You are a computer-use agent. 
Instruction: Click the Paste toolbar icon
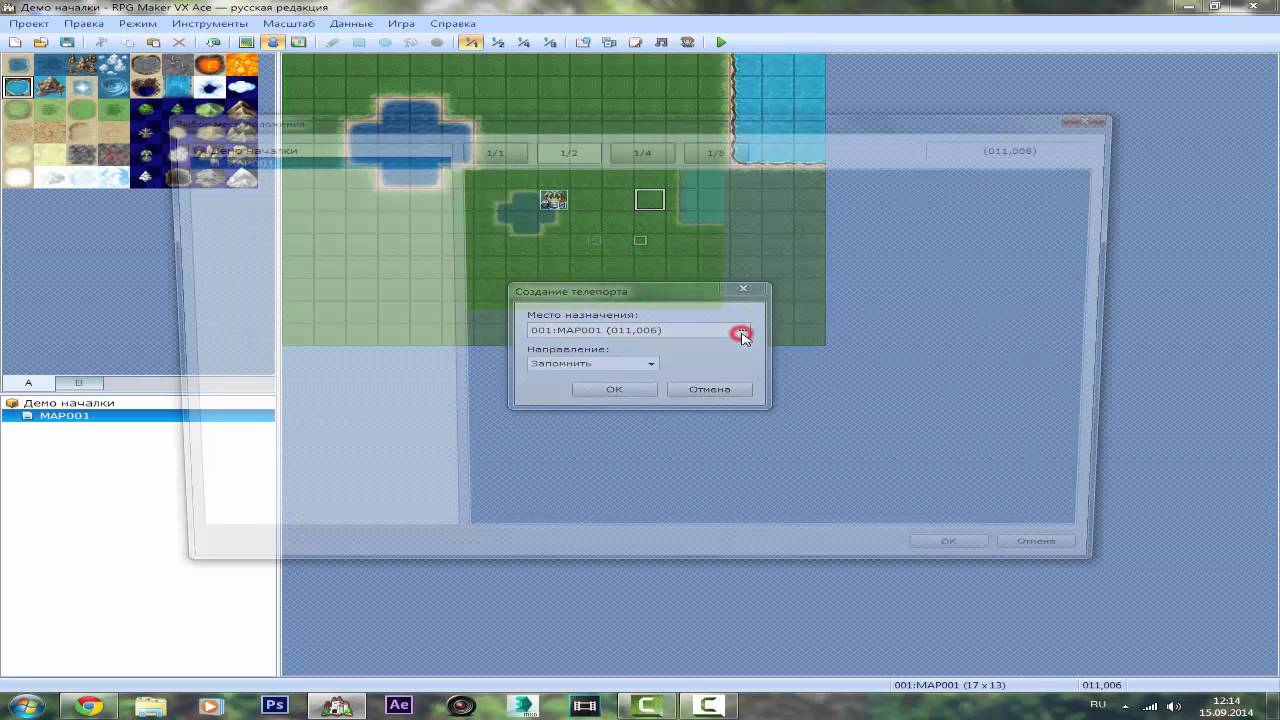[x=153, y=42]
